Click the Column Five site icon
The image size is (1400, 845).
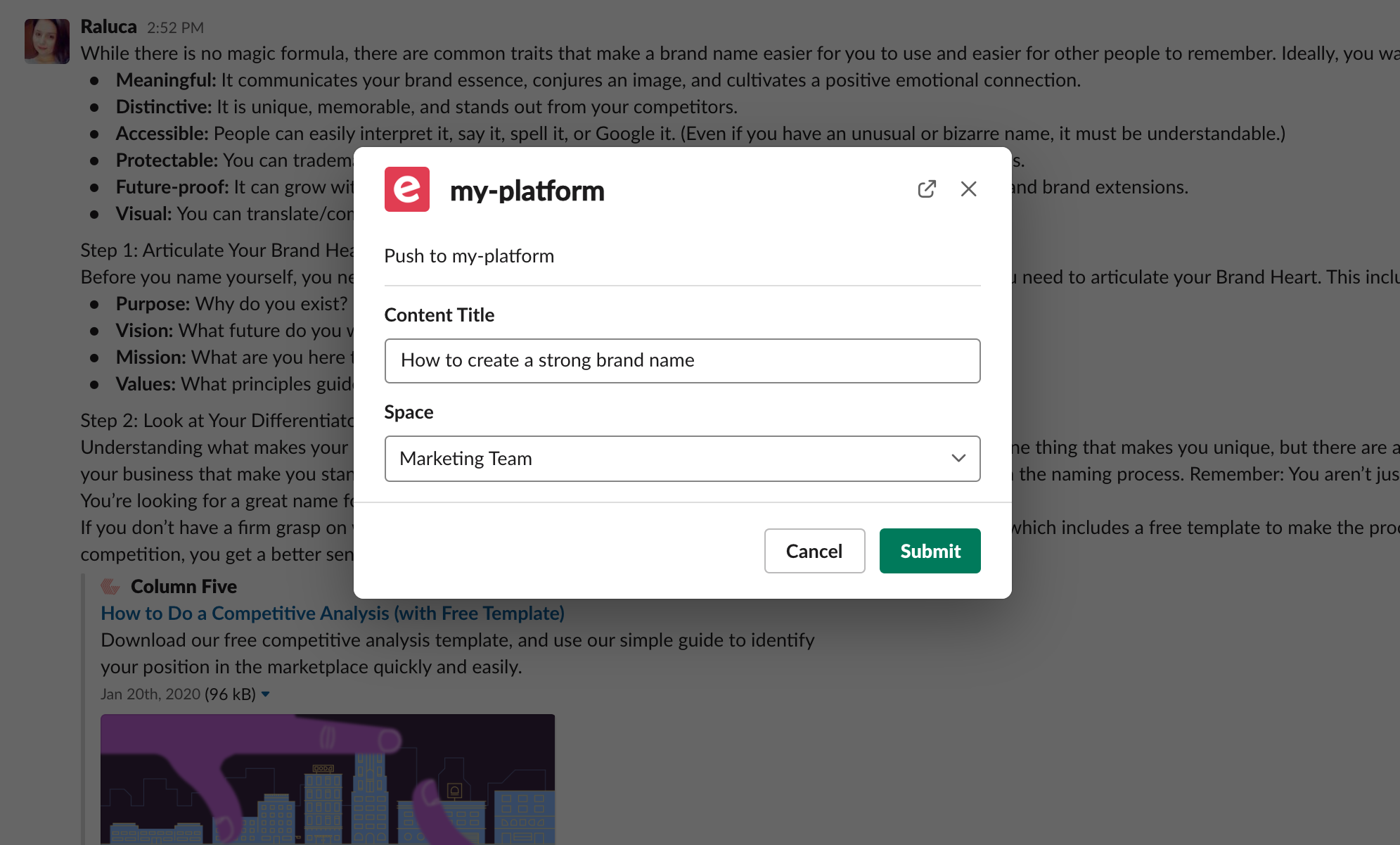click(110, 586)
